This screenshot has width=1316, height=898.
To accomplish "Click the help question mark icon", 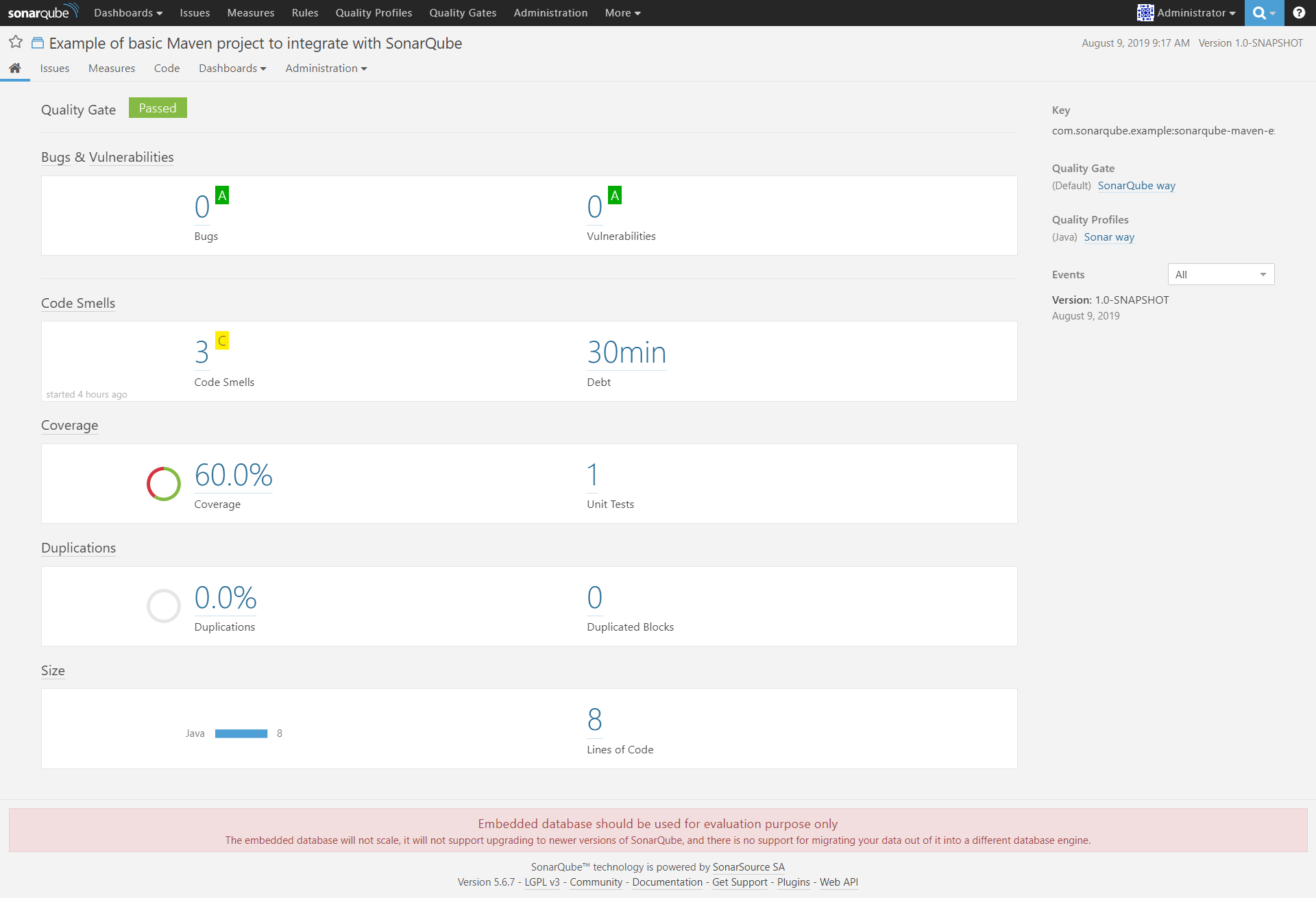I will [1300, 12].
